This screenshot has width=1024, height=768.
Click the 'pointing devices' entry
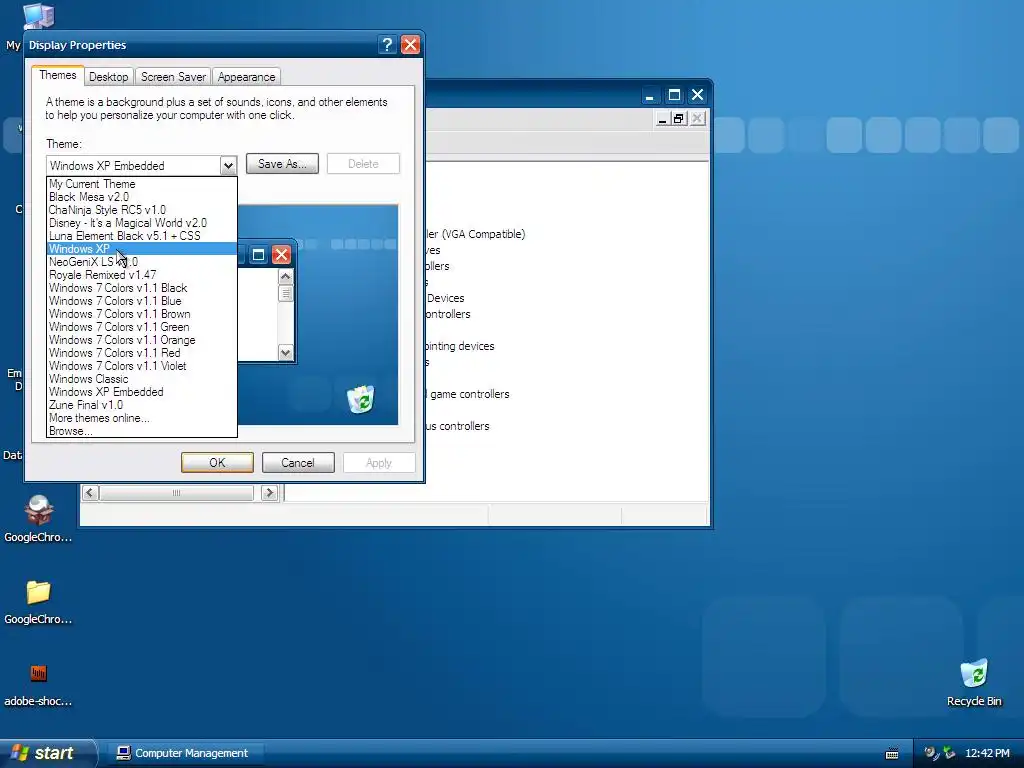[x=459, y=346]
